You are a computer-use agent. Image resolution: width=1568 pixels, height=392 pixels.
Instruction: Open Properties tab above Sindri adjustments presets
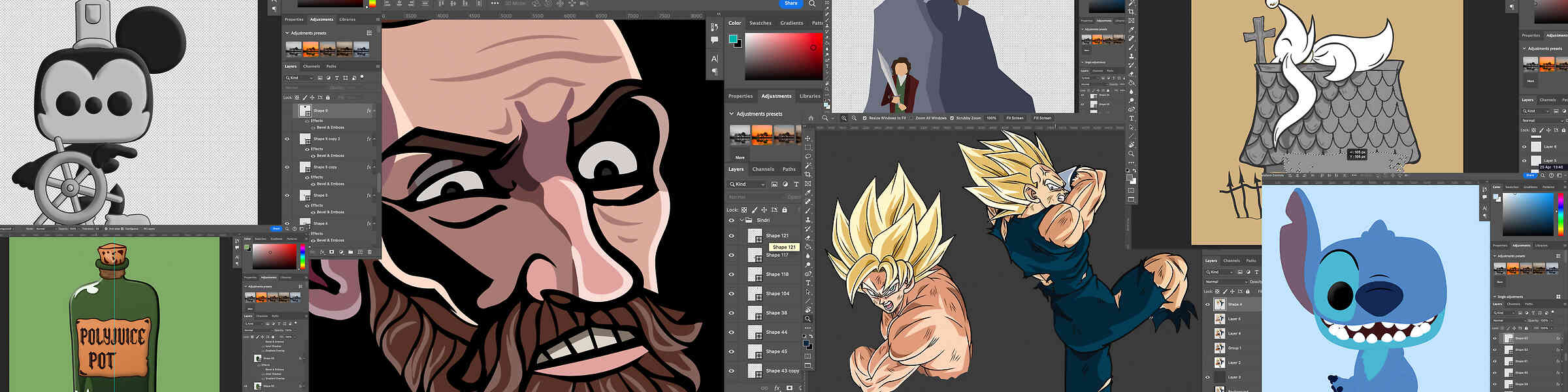[740, 96]
